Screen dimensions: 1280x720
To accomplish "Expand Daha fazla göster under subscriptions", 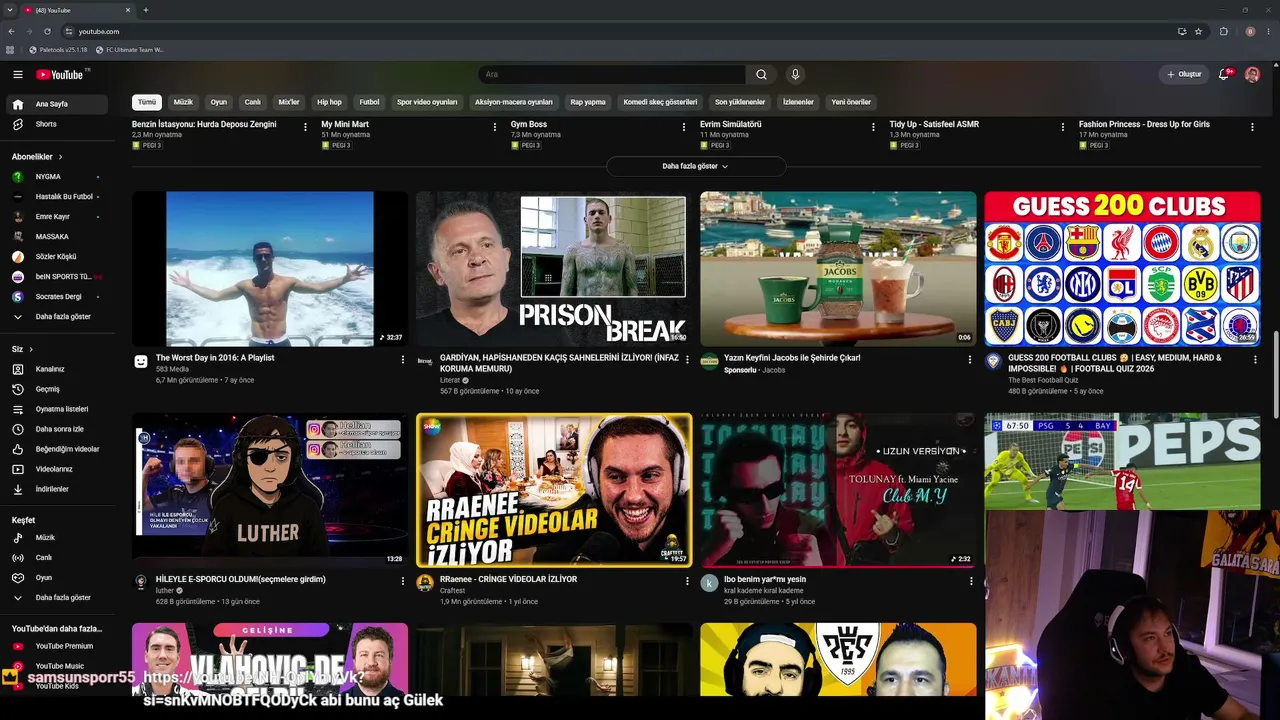I will tap(56, 317).
